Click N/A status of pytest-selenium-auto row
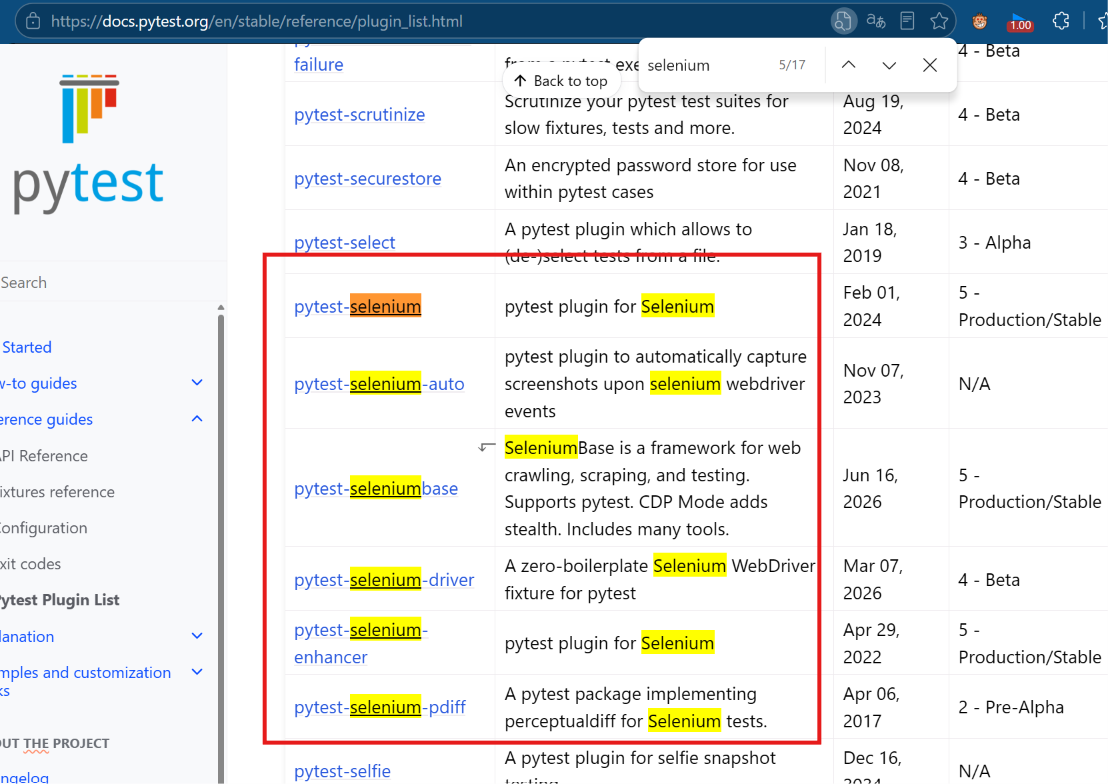Screen dimensions: 1108x784 [974, 384]
